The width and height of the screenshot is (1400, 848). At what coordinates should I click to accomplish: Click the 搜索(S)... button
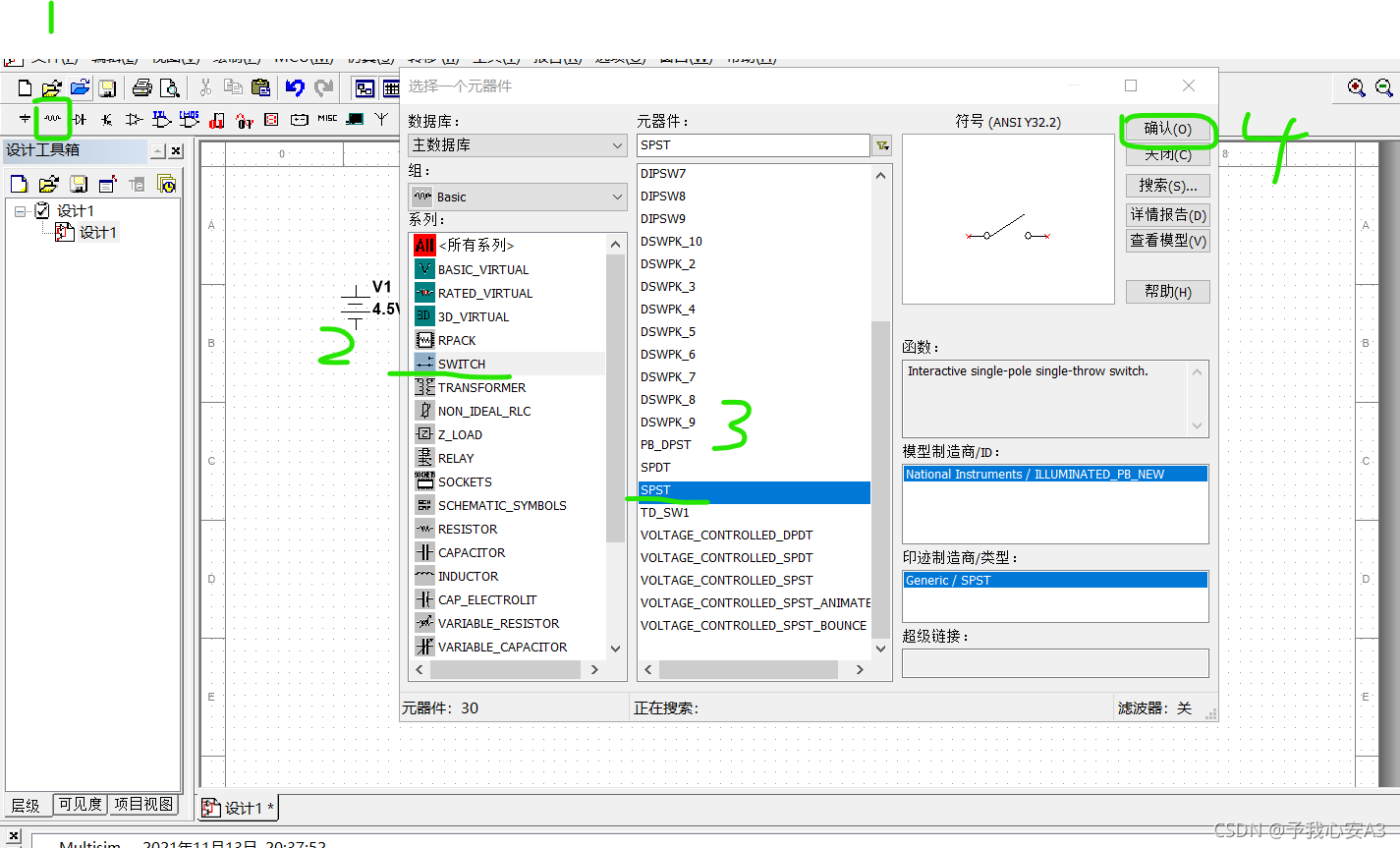tap(1168, 186)
